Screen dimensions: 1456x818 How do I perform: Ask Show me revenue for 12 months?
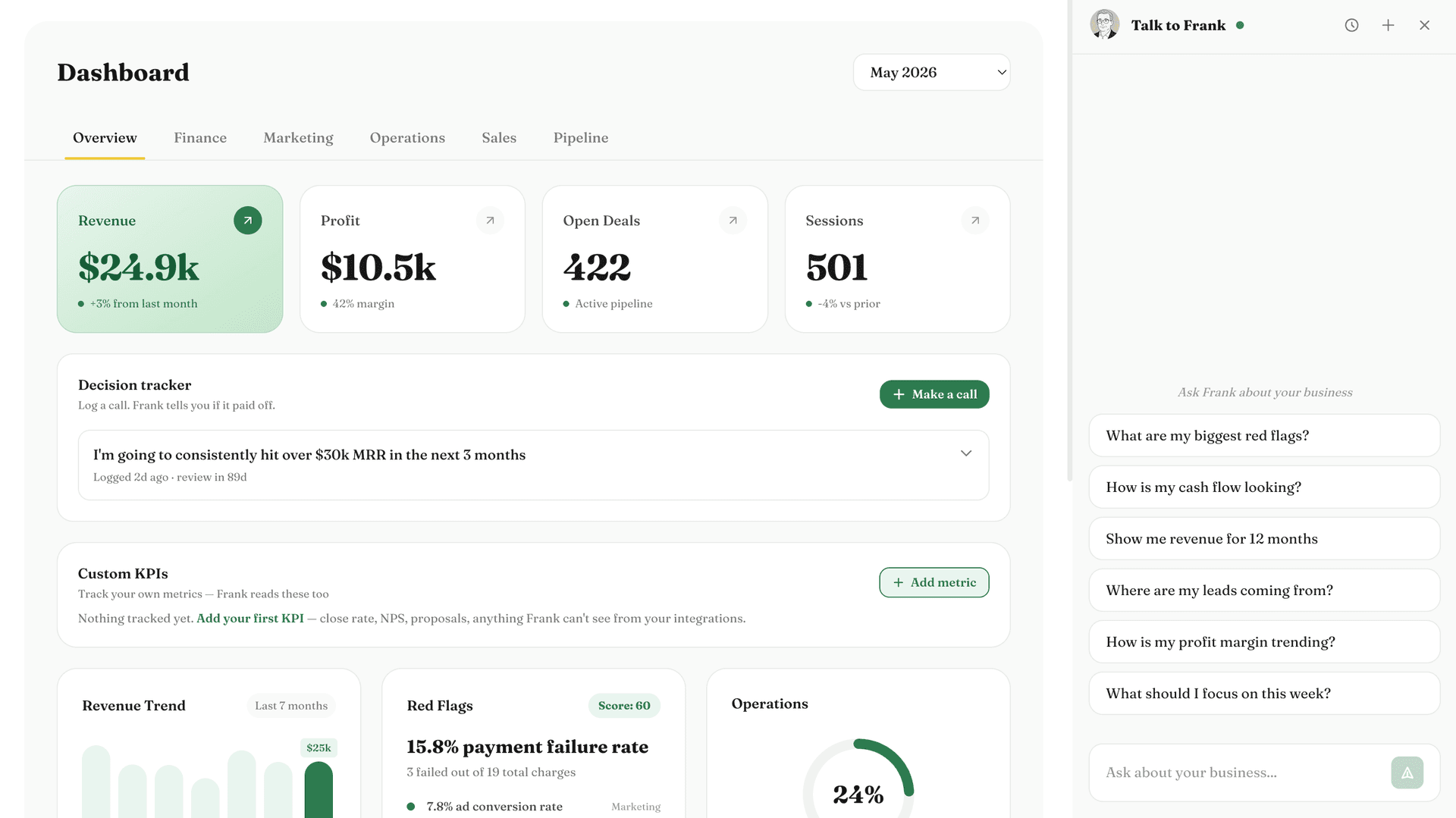pyautogui.click(x=1264, y=538)
